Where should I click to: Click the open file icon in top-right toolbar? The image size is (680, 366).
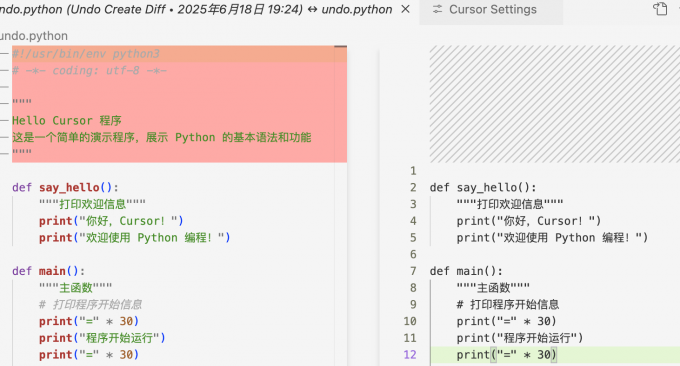tap(660, 9)
